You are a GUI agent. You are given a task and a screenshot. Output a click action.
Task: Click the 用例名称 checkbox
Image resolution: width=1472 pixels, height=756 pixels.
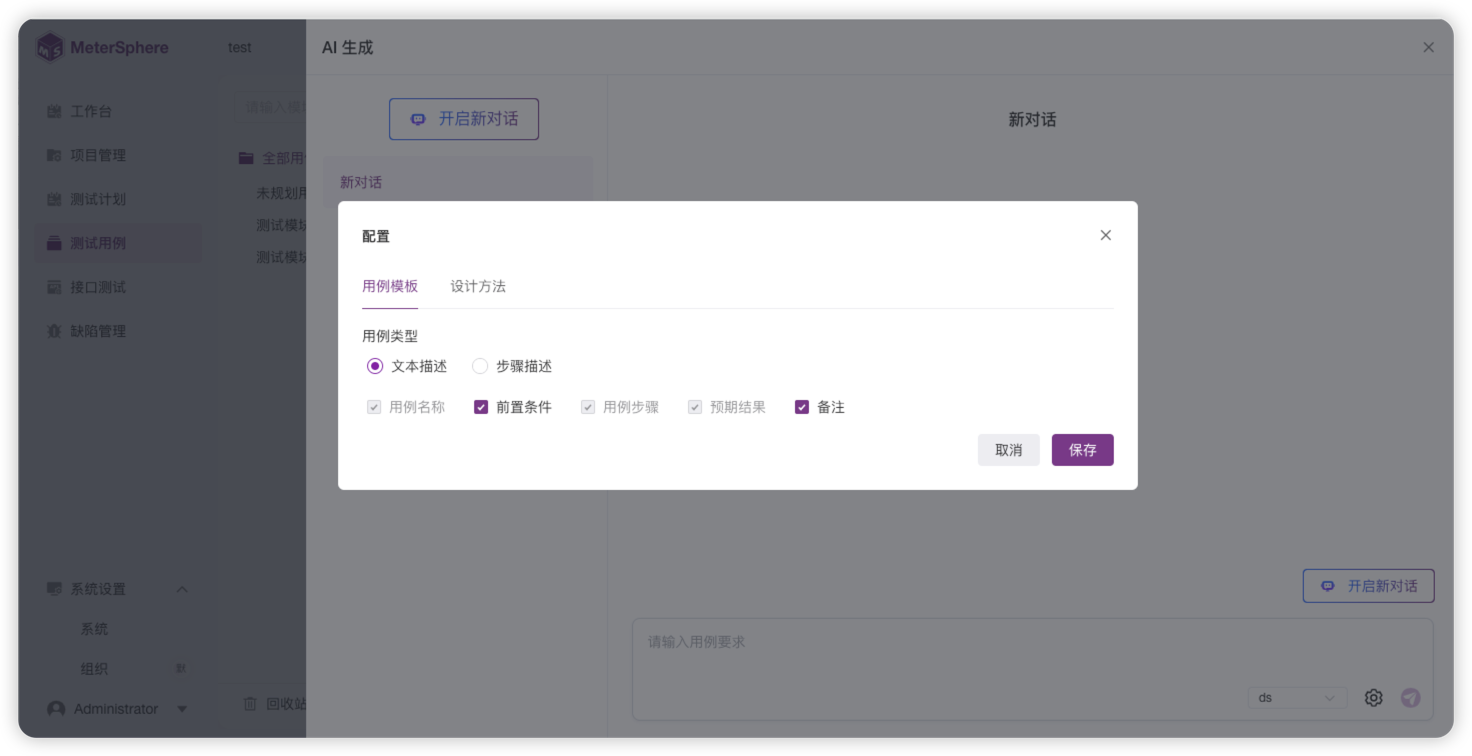[374, 407]
